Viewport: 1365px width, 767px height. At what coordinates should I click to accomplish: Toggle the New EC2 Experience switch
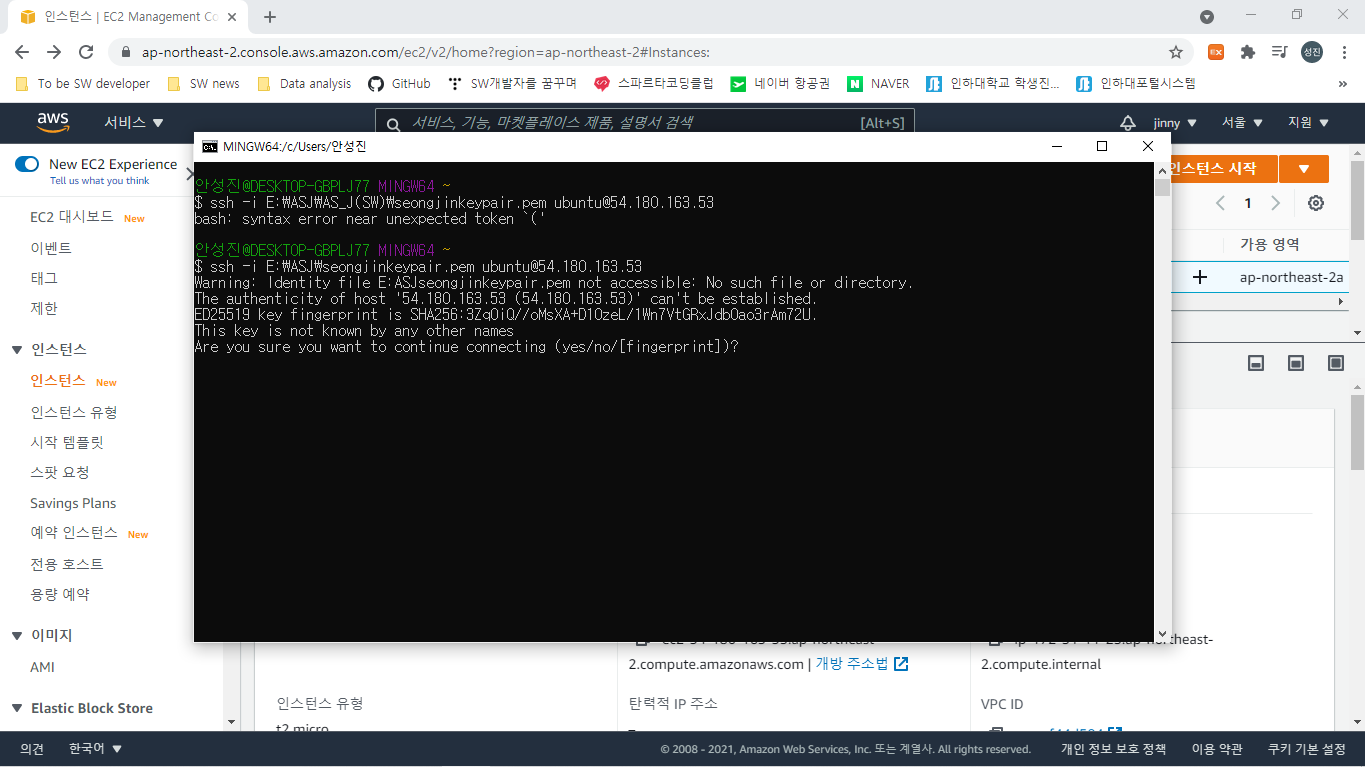27,164
